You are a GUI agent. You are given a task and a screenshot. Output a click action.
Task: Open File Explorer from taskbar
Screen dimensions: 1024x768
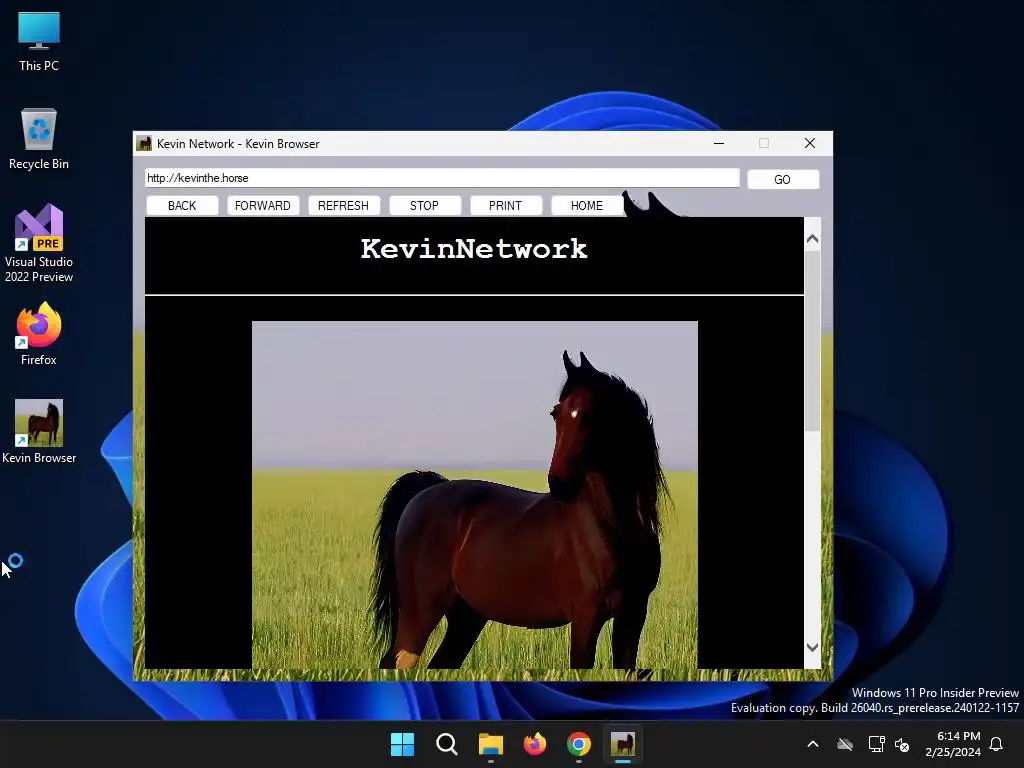coord(490,744)
